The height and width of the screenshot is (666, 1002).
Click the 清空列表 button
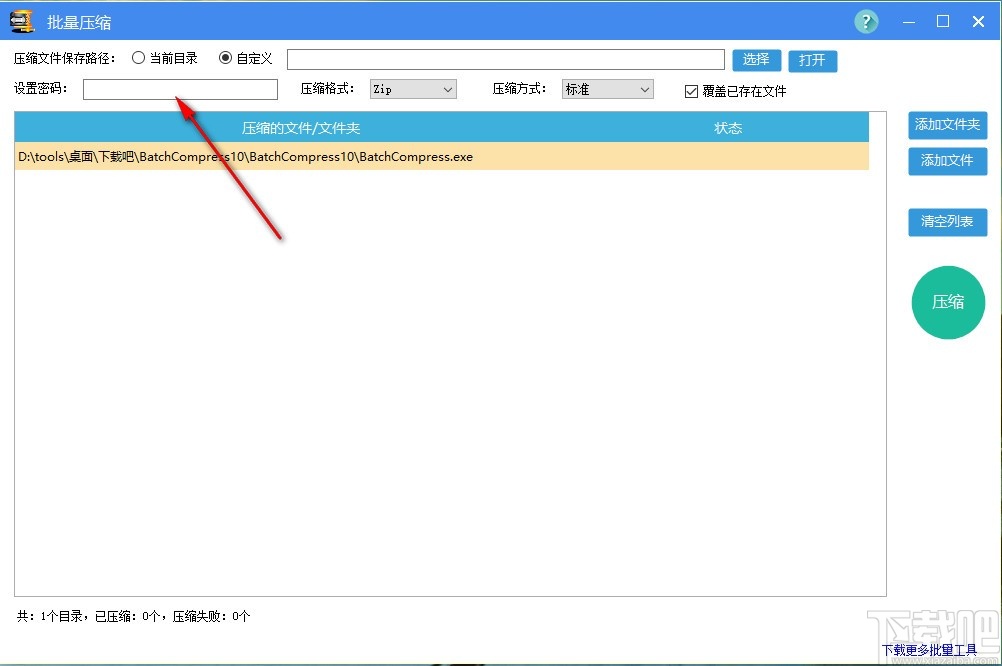pos(947,222)
